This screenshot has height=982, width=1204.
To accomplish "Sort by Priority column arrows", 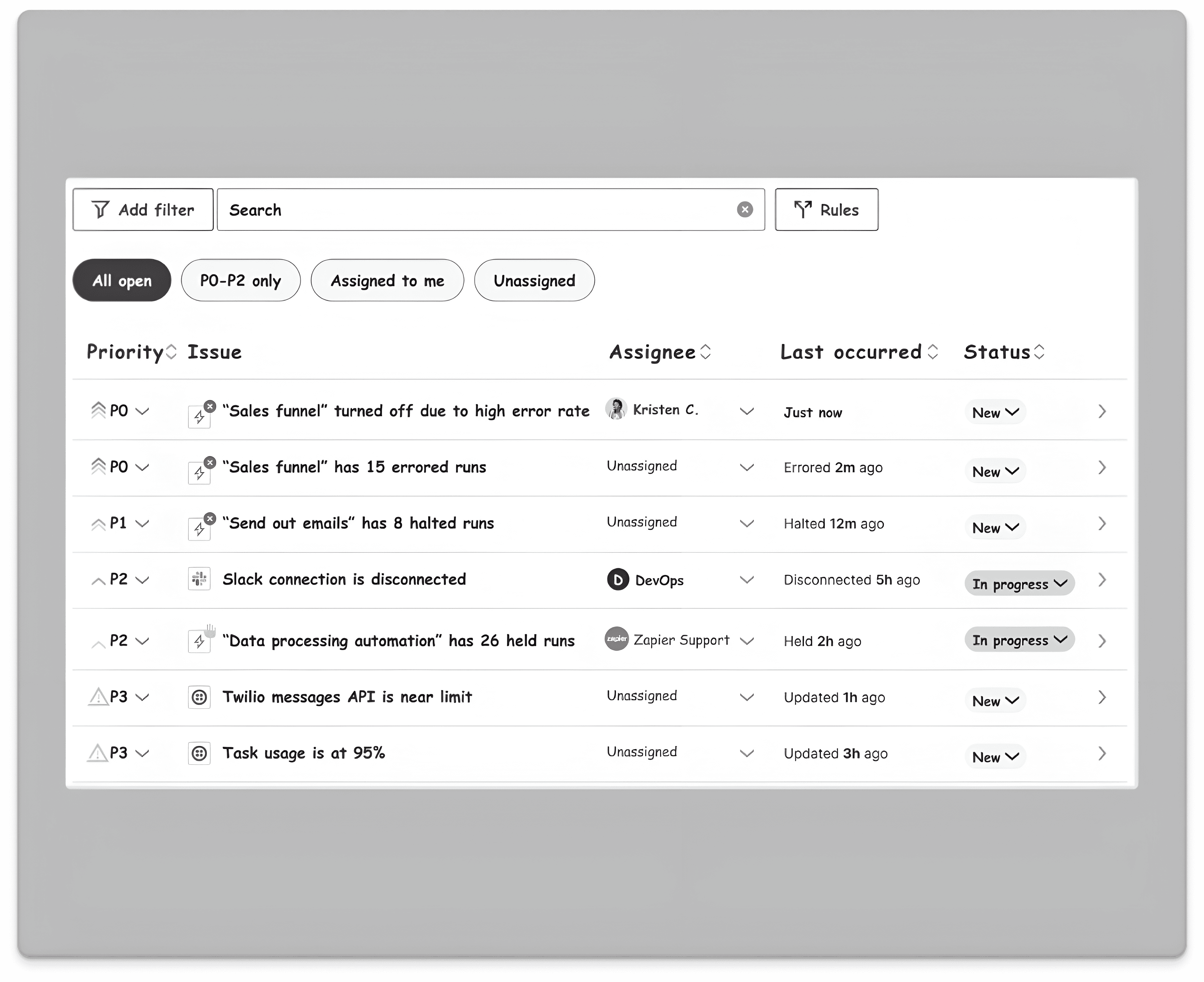I will tap(171, 352).
